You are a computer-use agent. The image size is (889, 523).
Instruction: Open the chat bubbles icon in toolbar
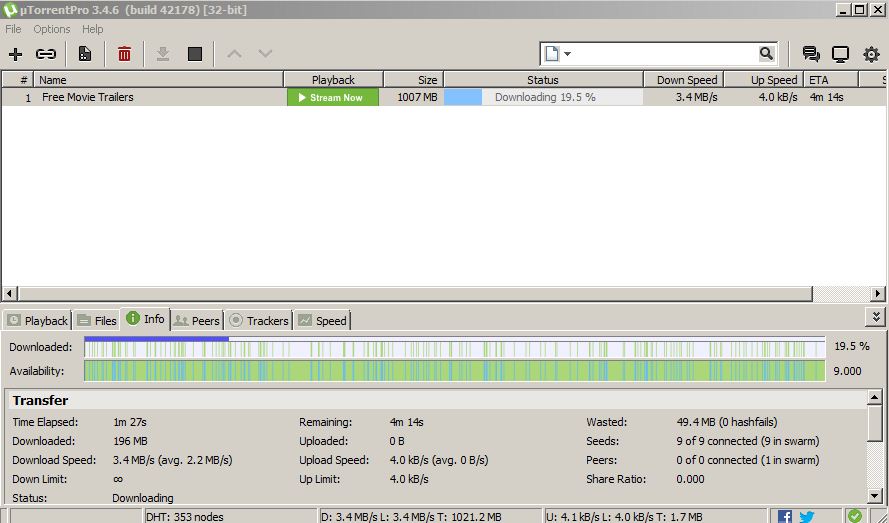[811, 54]
